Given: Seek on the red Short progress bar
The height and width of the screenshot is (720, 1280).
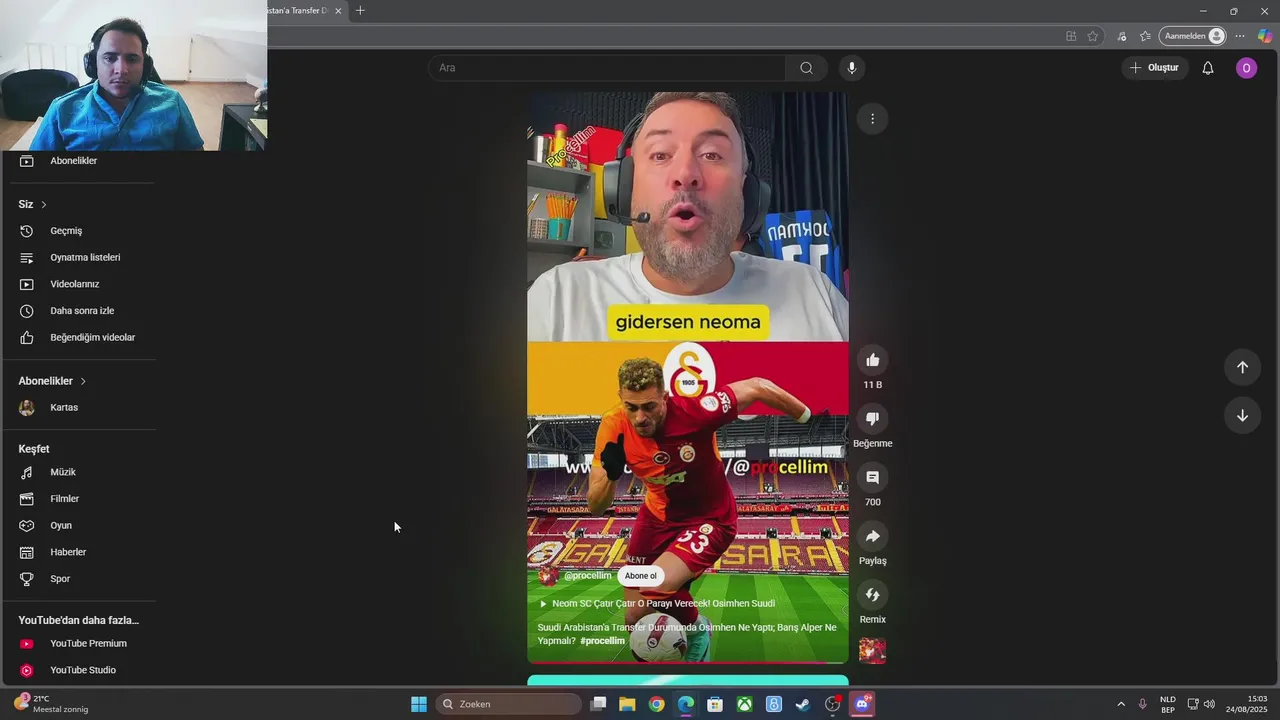Looking at the screenshot, I should [x=688, y=662].
